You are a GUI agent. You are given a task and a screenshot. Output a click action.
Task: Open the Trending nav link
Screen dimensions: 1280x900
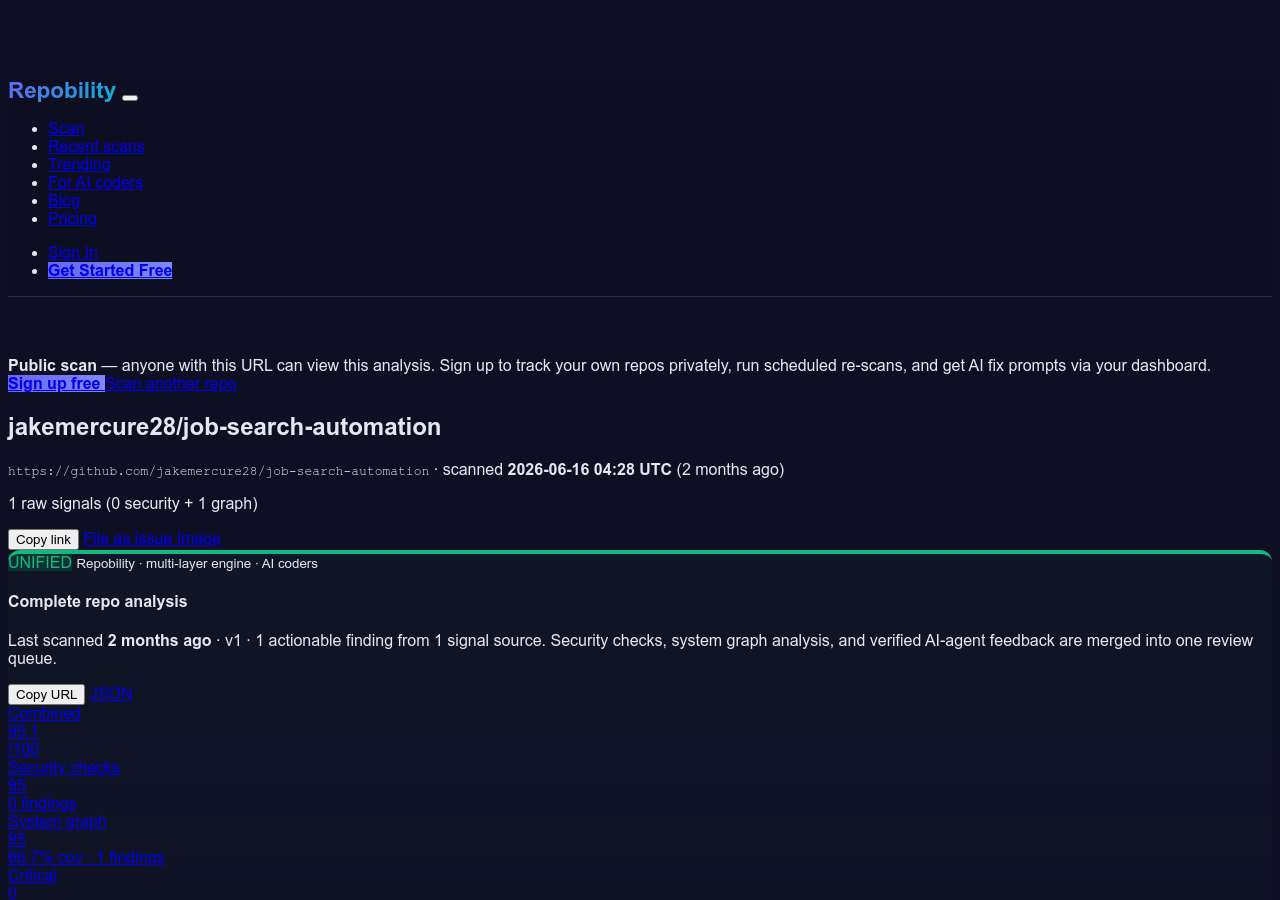point(79,164)
